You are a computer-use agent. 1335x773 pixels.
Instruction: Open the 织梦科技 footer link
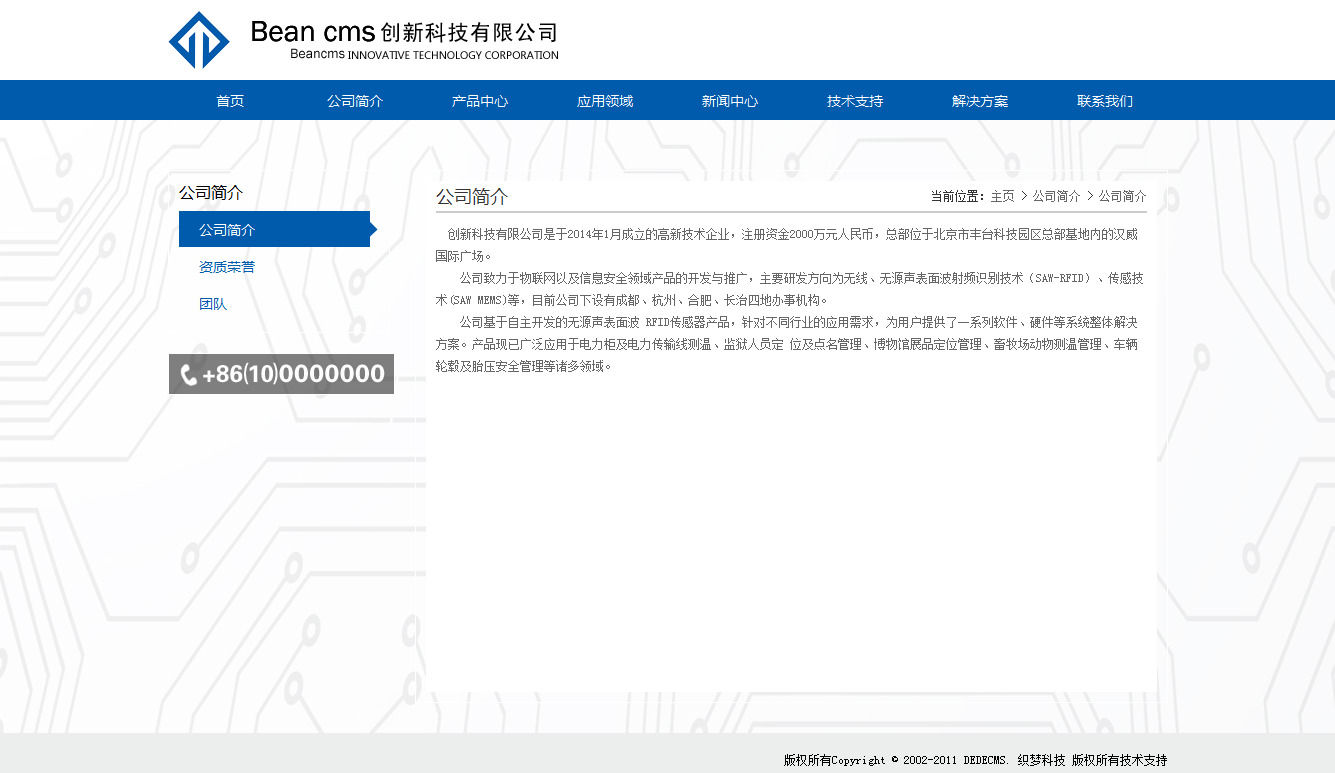pyautogui.click(x=1041, y=760)
